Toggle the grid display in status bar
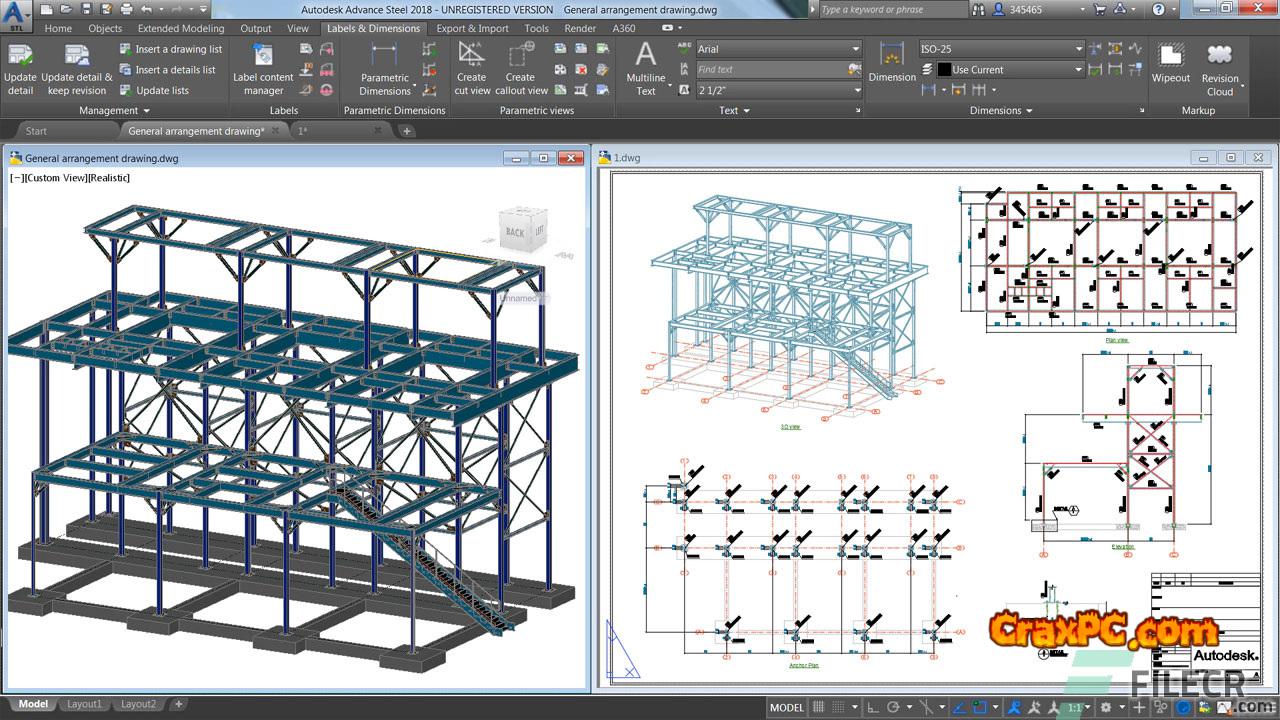Viewport: 1280px width, 720px height. [820, 707]
